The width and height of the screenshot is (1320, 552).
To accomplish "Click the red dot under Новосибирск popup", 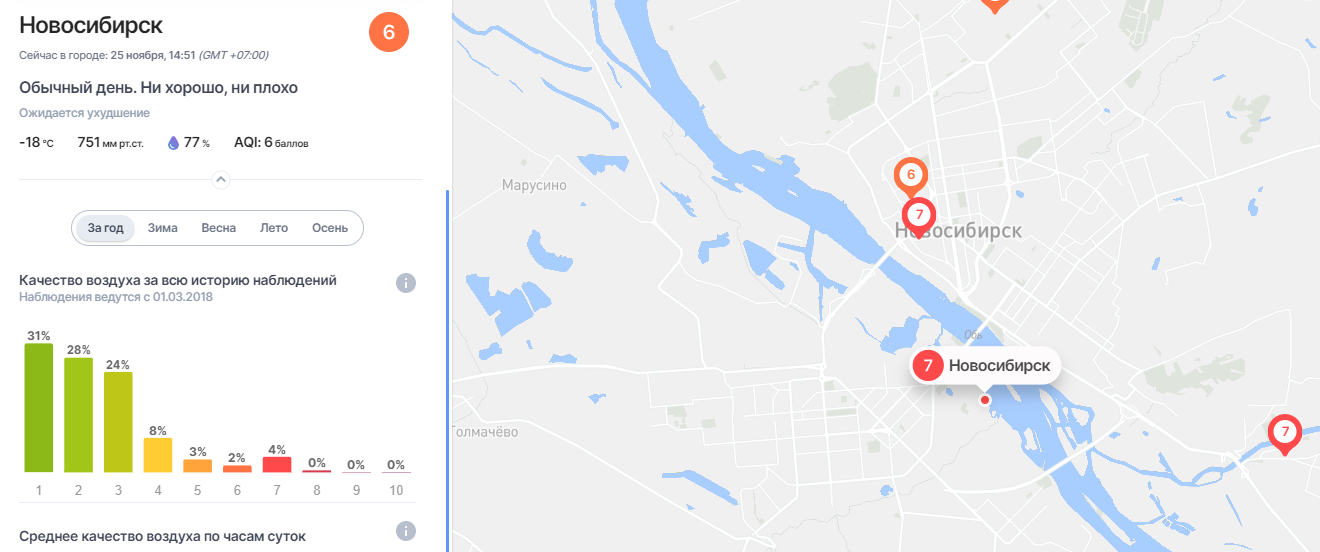I will [x=985, y=400].
